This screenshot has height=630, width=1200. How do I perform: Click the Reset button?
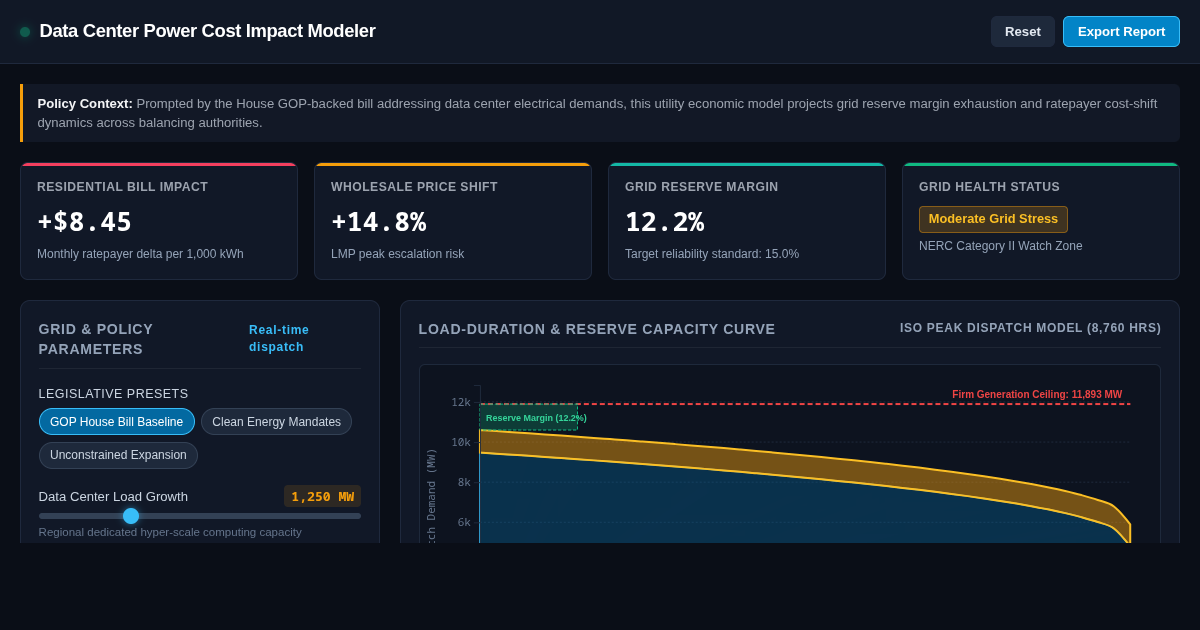(1022, 31)
